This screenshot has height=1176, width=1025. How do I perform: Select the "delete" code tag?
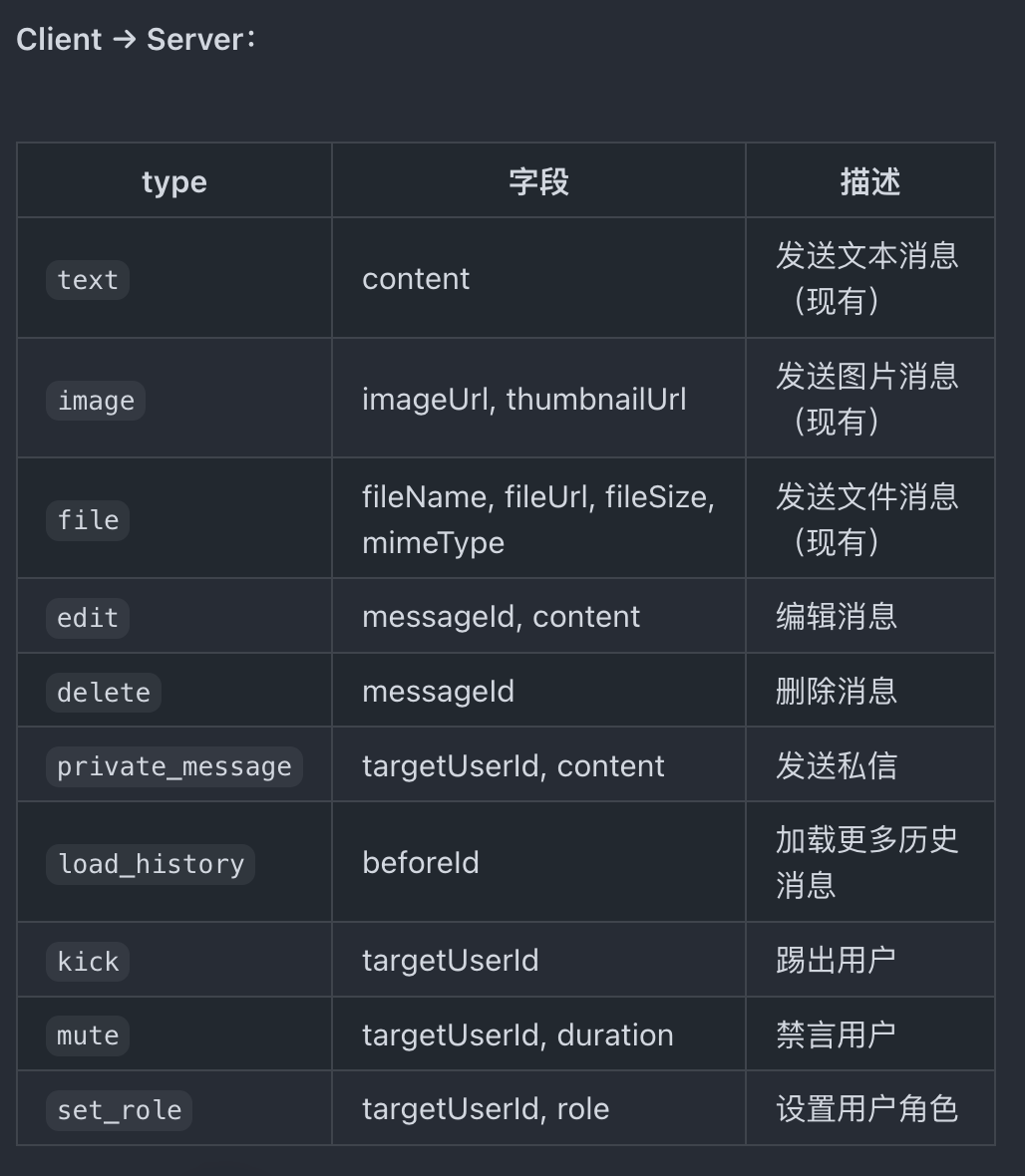pos(104,693)
